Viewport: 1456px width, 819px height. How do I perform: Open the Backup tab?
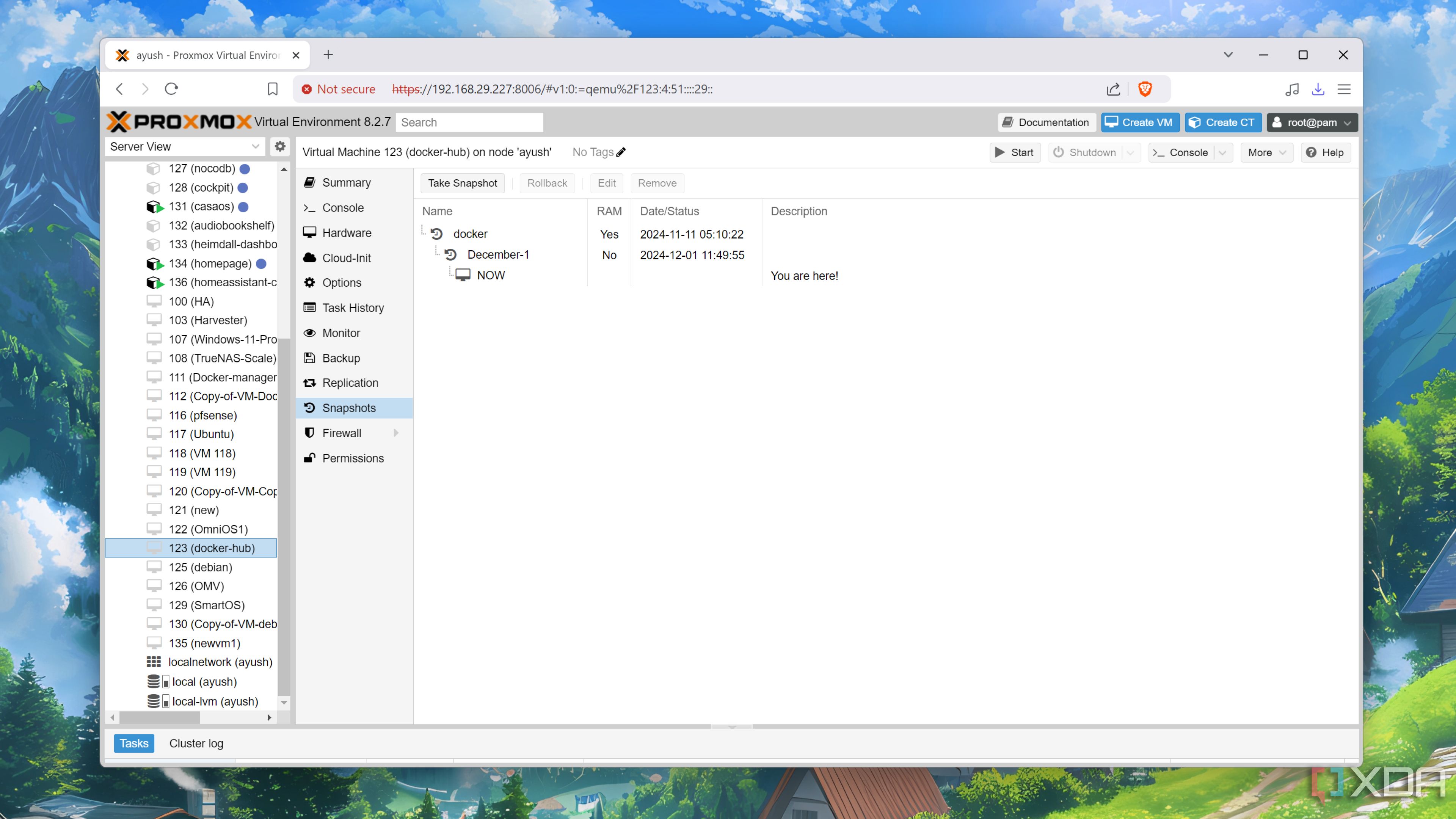pyautogui.click(x=354, y=358)
